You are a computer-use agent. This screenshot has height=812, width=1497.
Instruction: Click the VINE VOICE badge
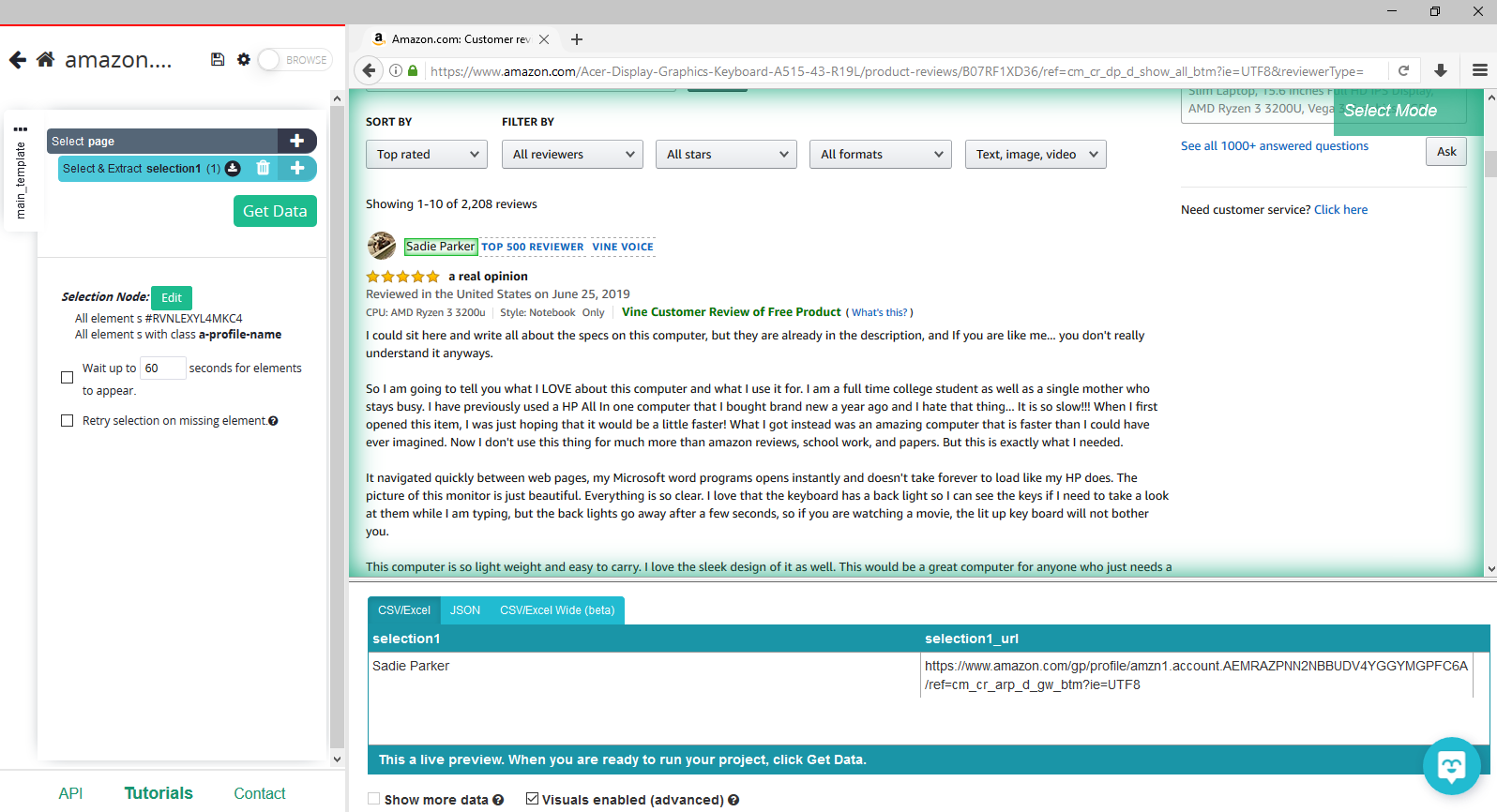point(623,248)
